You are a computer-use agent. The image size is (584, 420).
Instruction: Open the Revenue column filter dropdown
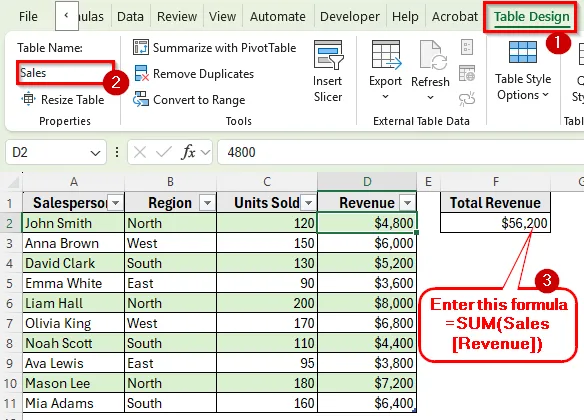(x=407, y=203)
